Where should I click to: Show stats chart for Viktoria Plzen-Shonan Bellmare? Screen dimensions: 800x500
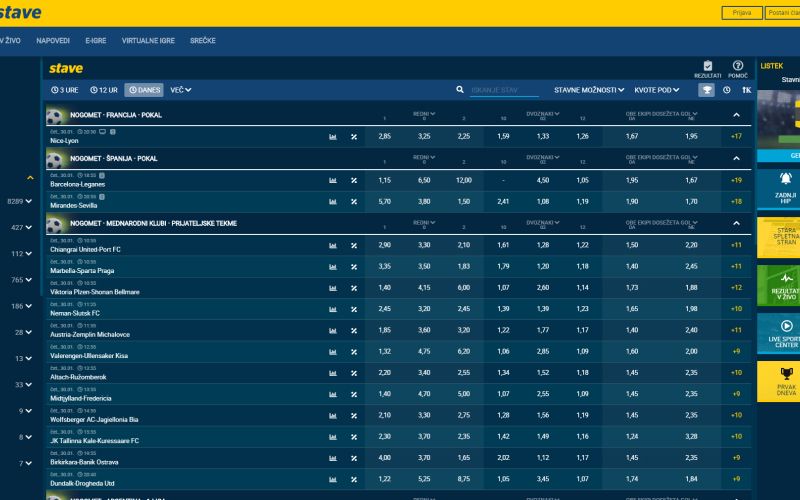tap(333, 288)
